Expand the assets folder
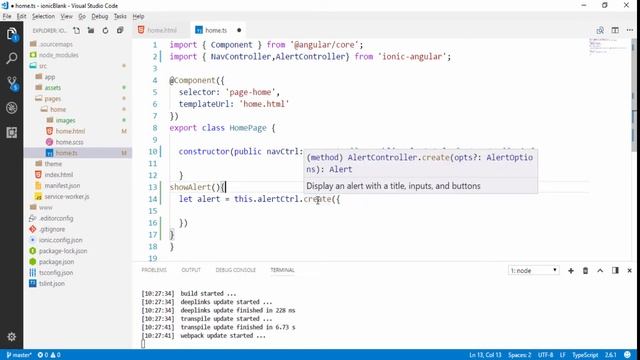The width and height of the screenshot is (640, 360). pyautogui.click(x=78, y=88)
